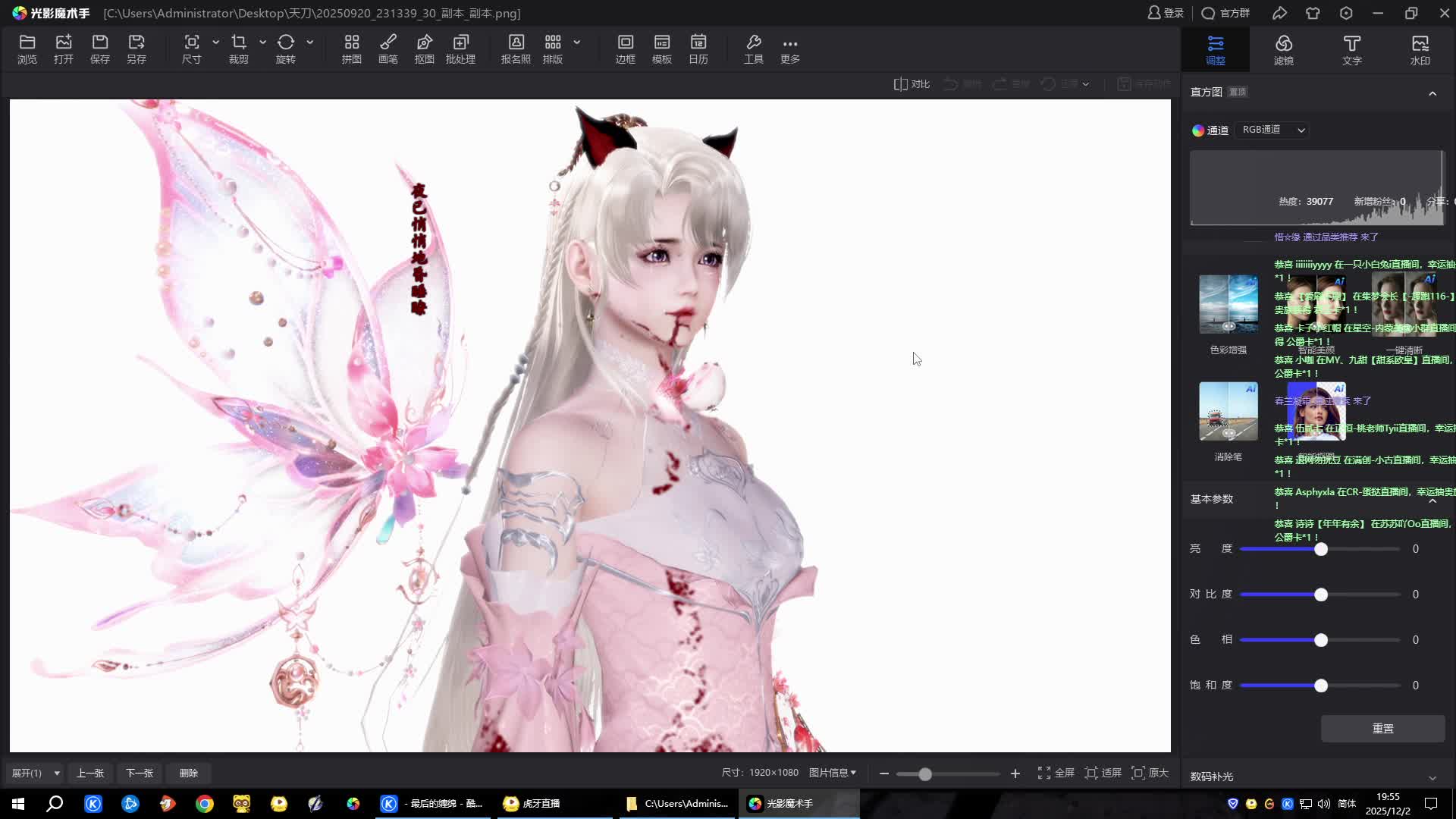This screenshot has height=819, width=1456.
Task: Open the 日历 calendar tool
Action: click(x=698, y=49)
